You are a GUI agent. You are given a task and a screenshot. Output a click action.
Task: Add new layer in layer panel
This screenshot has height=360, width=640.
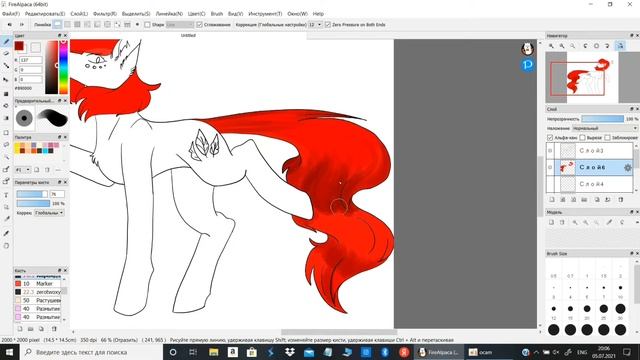point(552,200)
